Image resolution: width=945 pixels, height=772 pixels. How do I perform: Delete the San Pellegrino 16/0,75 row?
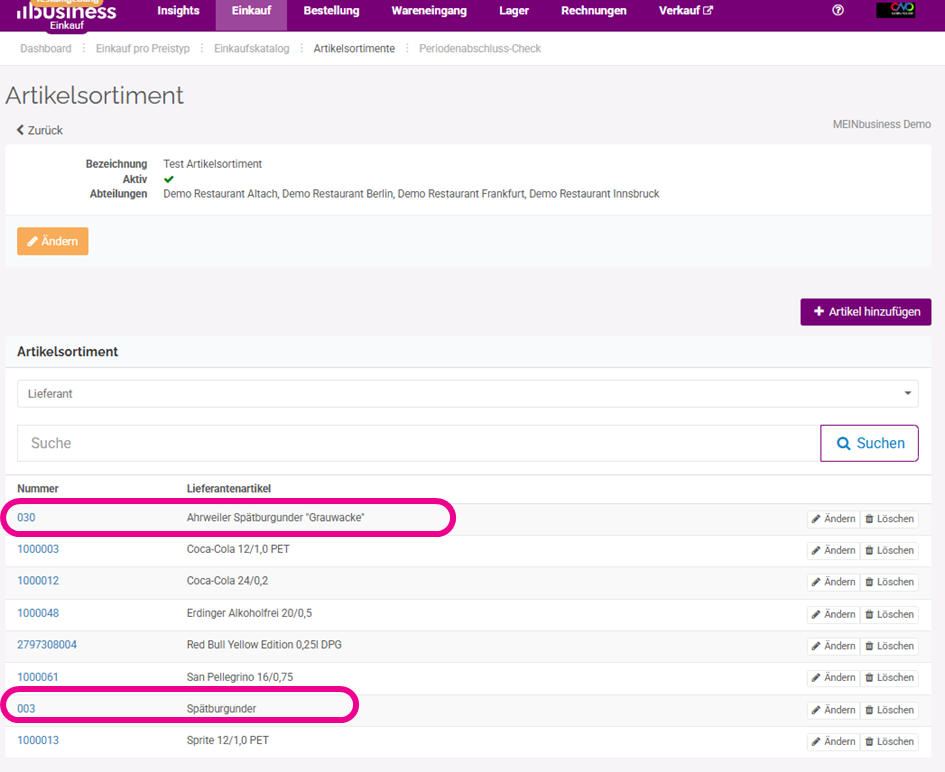pos(890,678)
